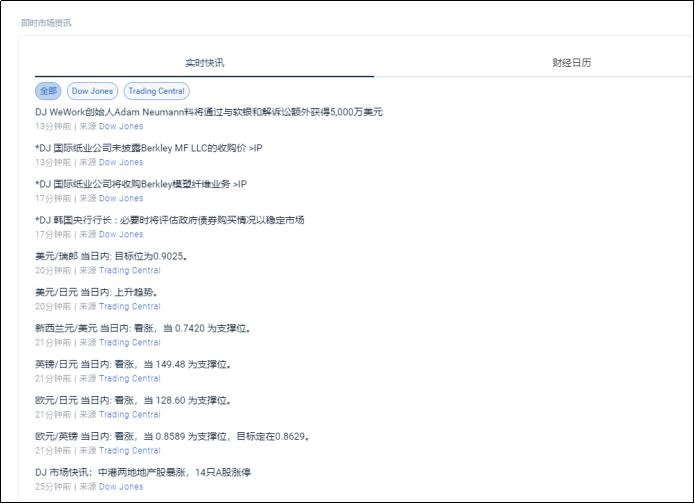Open 欧元/英镑 0.8589 support analysis
Screen dimensions: 695x504
point(172,436)
